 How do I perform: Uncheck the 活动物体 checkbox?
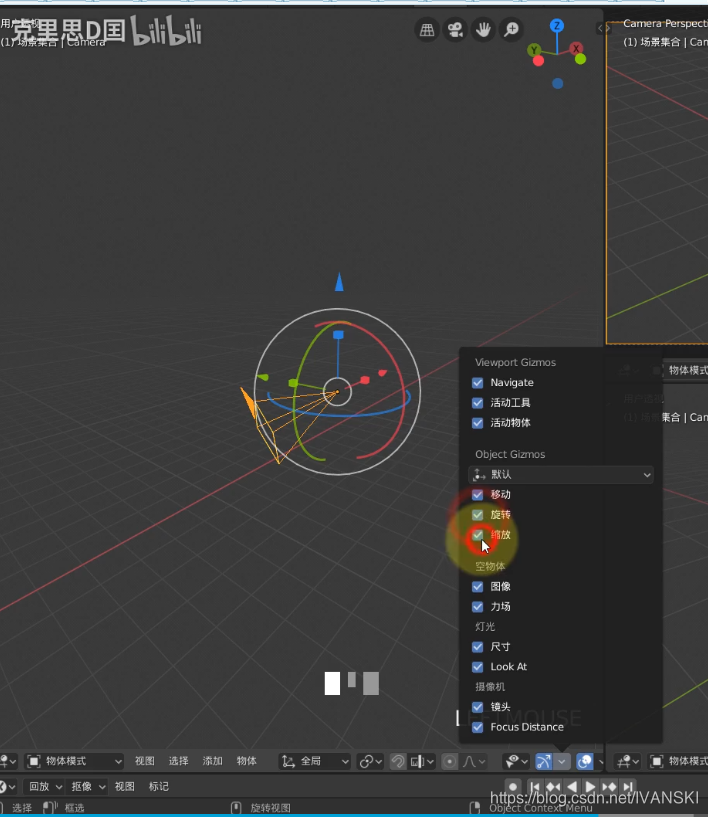[x=477, y=423]
